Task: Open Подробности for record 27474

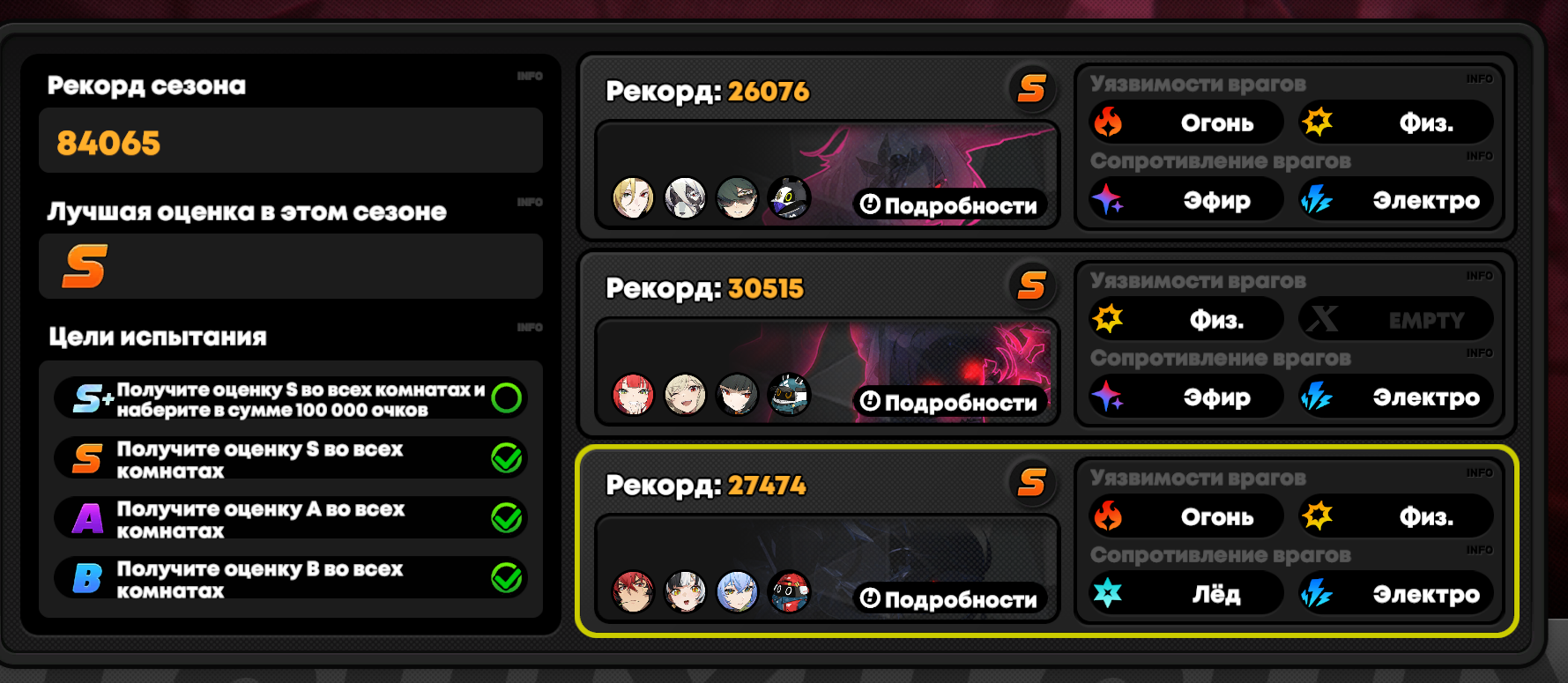Action: click(x=948, y=599)
